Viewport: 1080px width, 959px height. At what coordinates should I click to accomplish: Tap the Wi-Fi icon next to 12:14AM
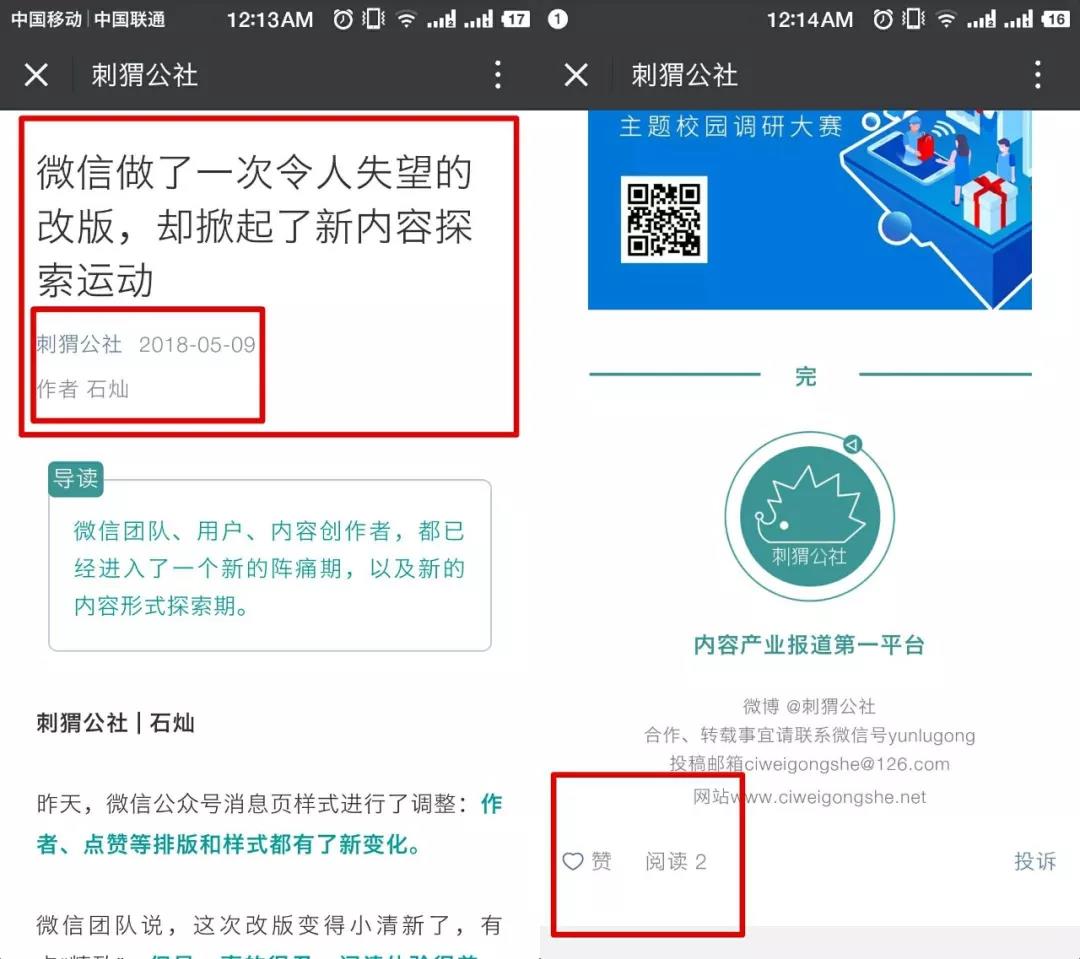[945, 20]
